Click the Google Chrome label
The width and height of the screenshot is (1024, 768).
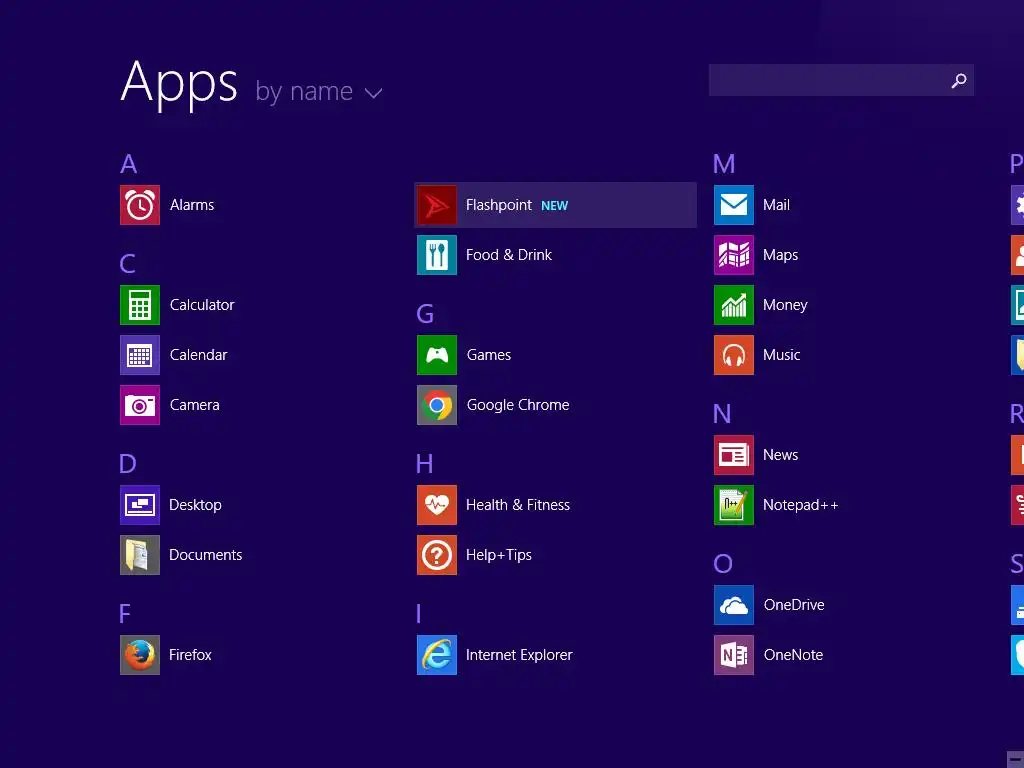pyautogui.click(x=518, y=405)
